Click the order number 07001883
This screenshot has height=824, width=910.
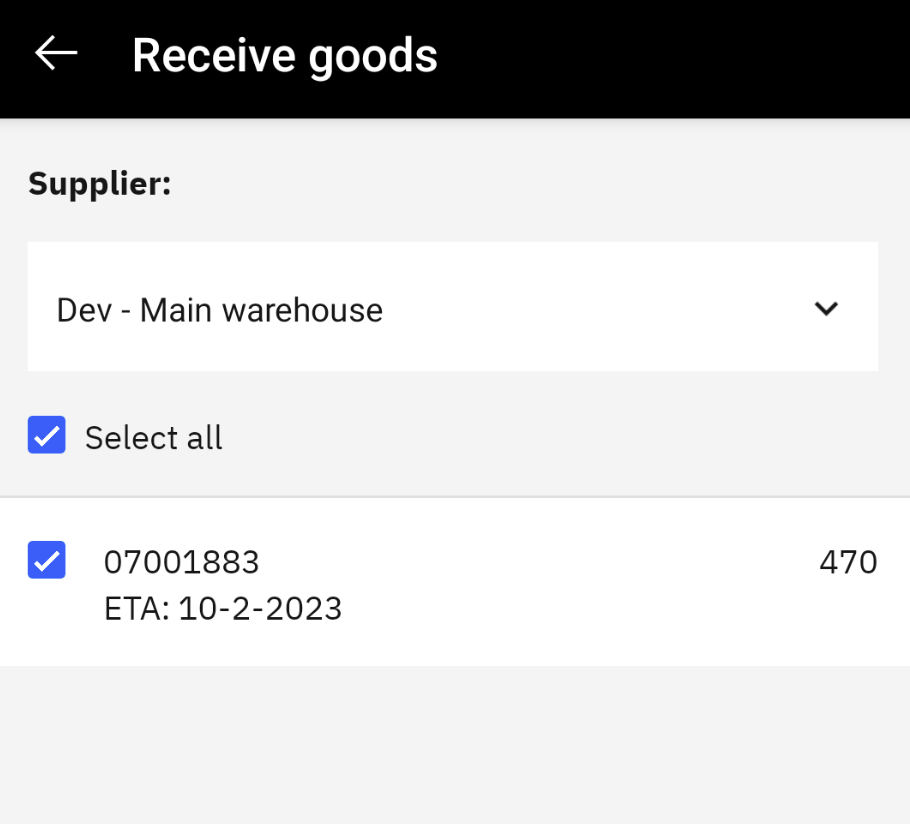pyautogui.click(x=182, y=563)
